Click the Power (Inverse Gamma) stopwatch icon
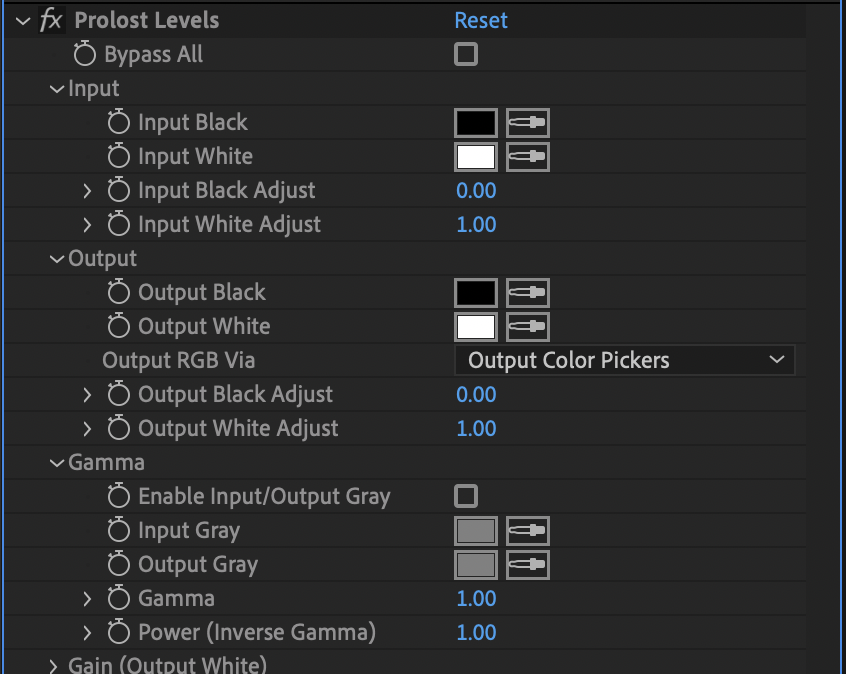The height and width of the screenshot is (674, 846). pos(119,632)
